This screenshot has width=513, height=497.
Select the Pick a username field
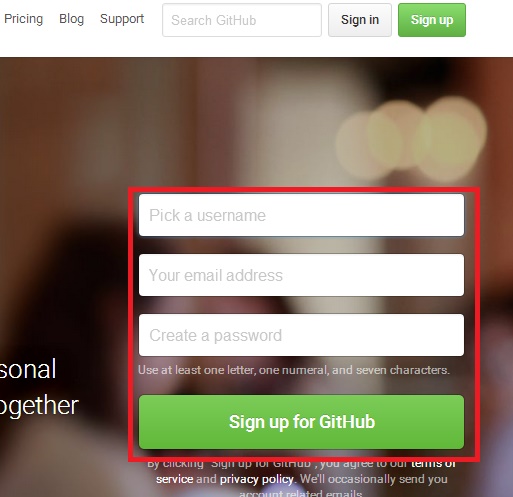coord(301,215)
